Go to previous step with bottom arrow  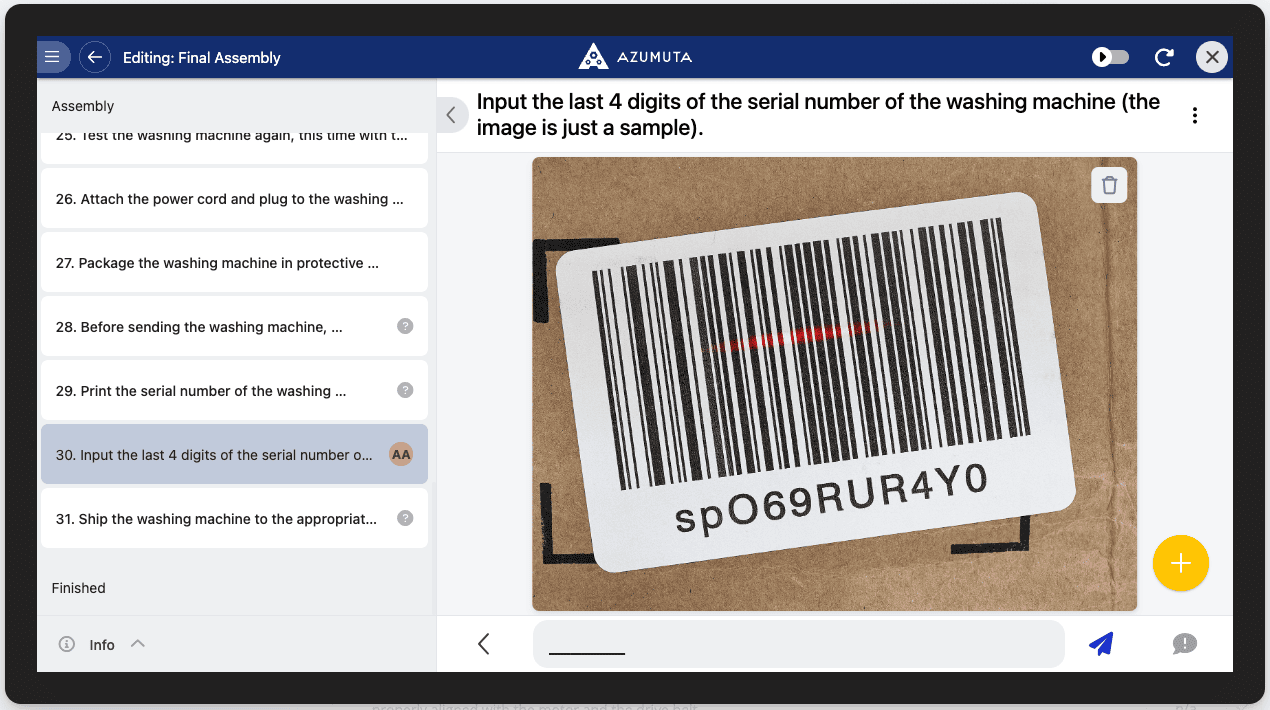point(484,644)
